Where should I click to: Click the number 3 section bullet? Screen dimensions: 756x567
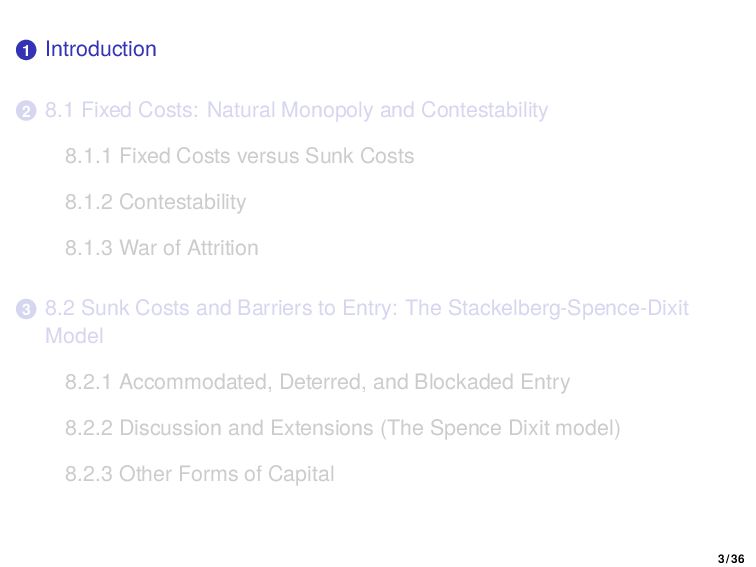[x=26, y=309]
